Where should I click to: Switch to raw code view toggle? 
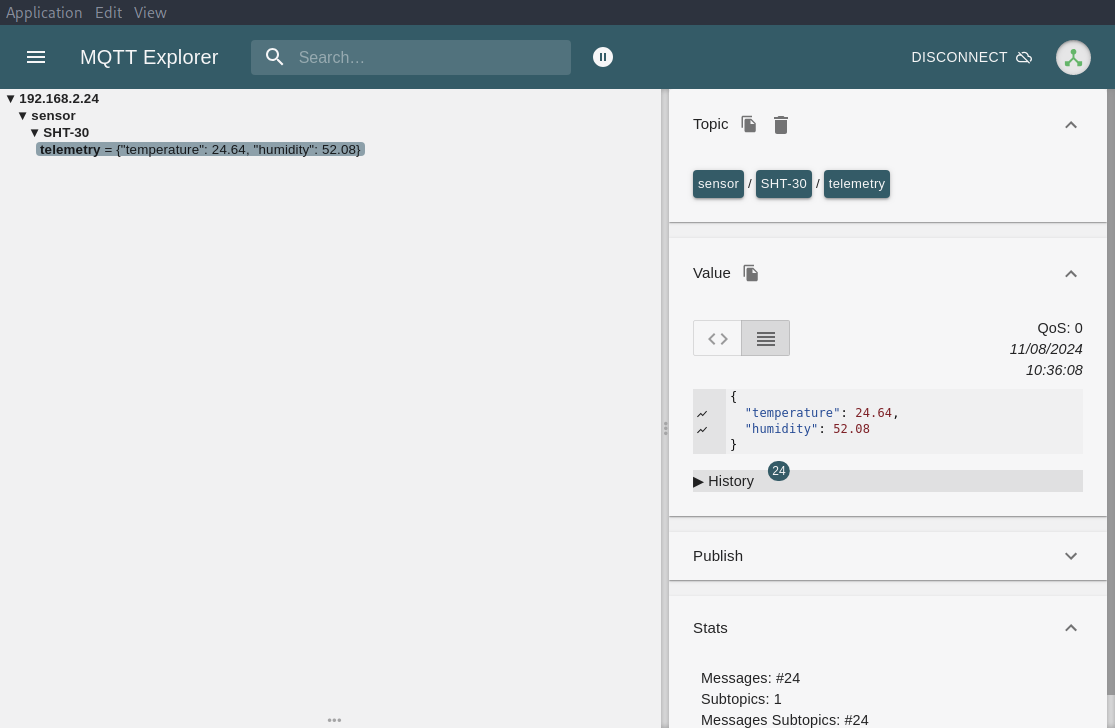[717, 338]
